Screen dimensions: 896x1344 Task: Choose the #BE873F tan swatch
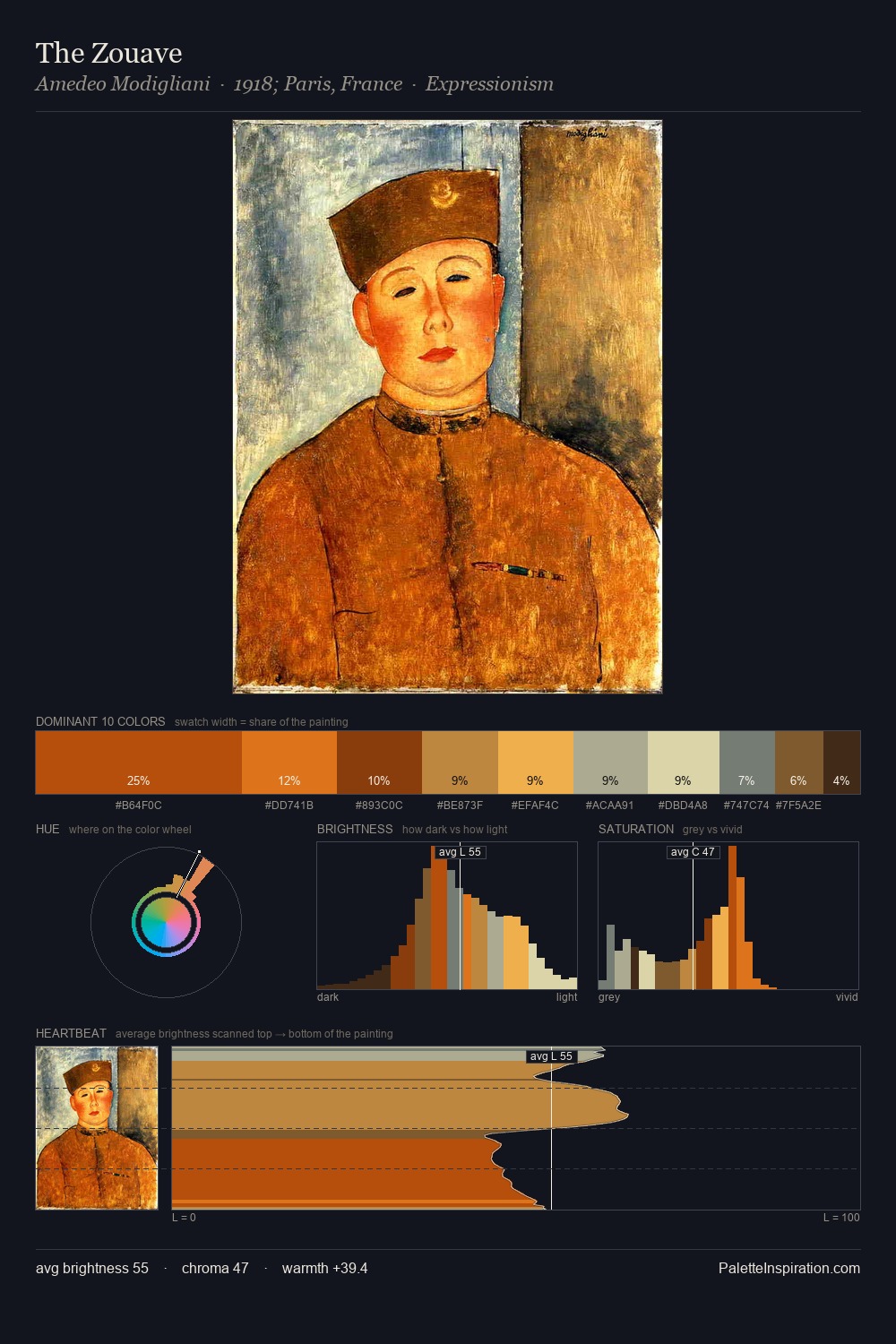460,762
